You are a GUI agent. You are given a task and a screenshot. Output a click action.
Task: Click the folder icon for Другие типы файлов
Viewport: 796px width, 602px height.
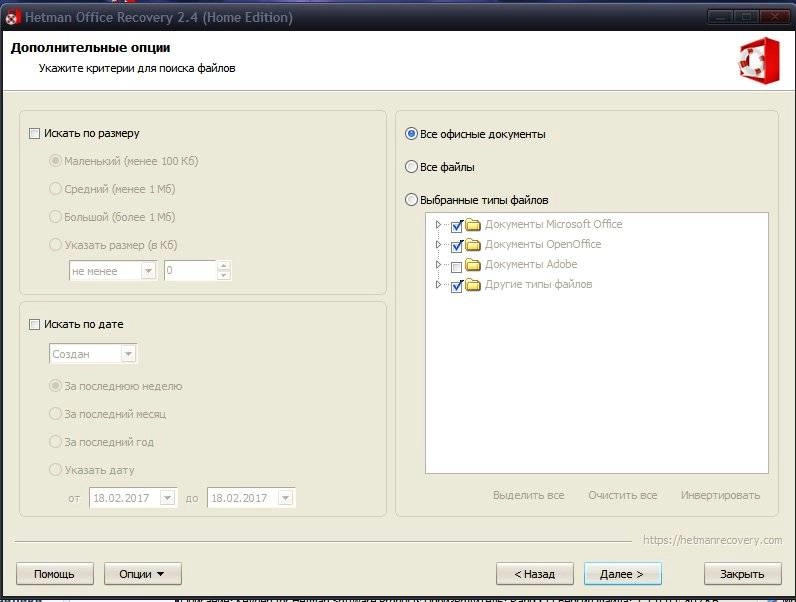click(x=473, y=285)
